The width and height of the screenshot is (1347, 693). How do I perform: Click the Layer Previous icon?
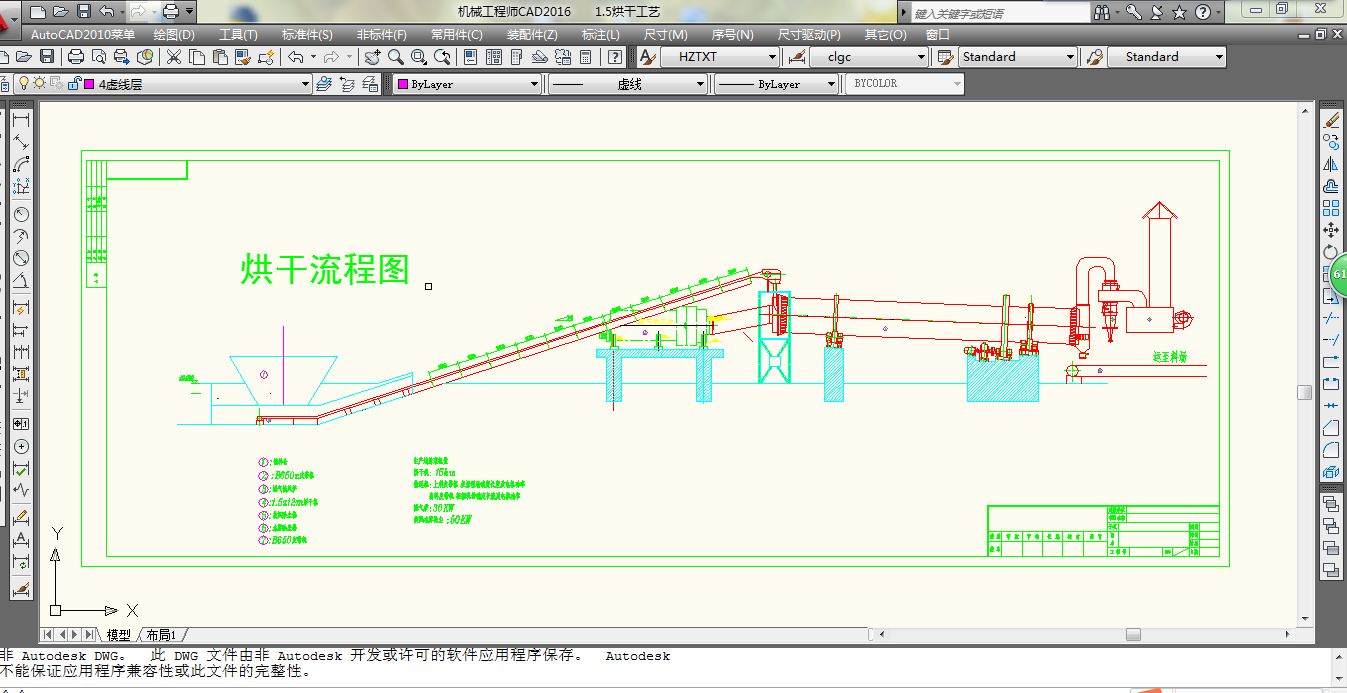[x=347, y=84]
